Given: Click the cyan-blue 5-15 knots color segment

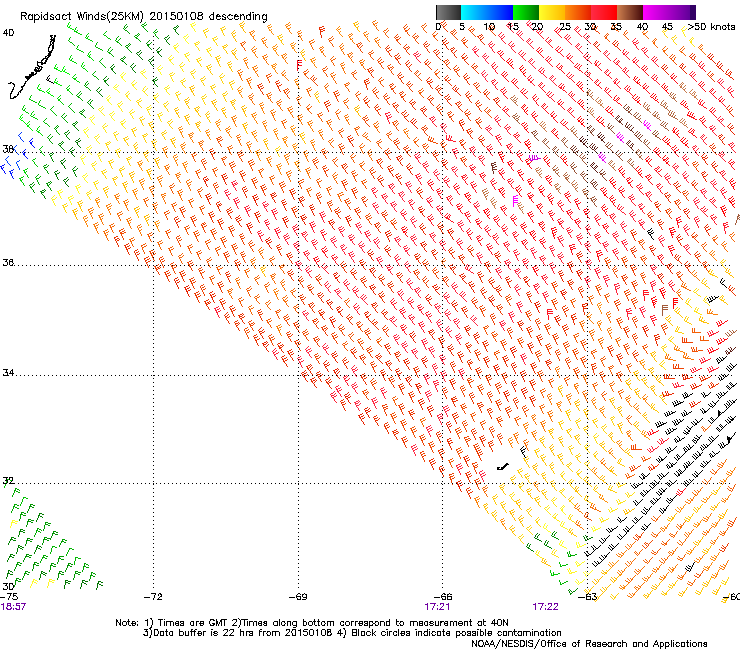Looking at the screenshot, I should (487, 12).
